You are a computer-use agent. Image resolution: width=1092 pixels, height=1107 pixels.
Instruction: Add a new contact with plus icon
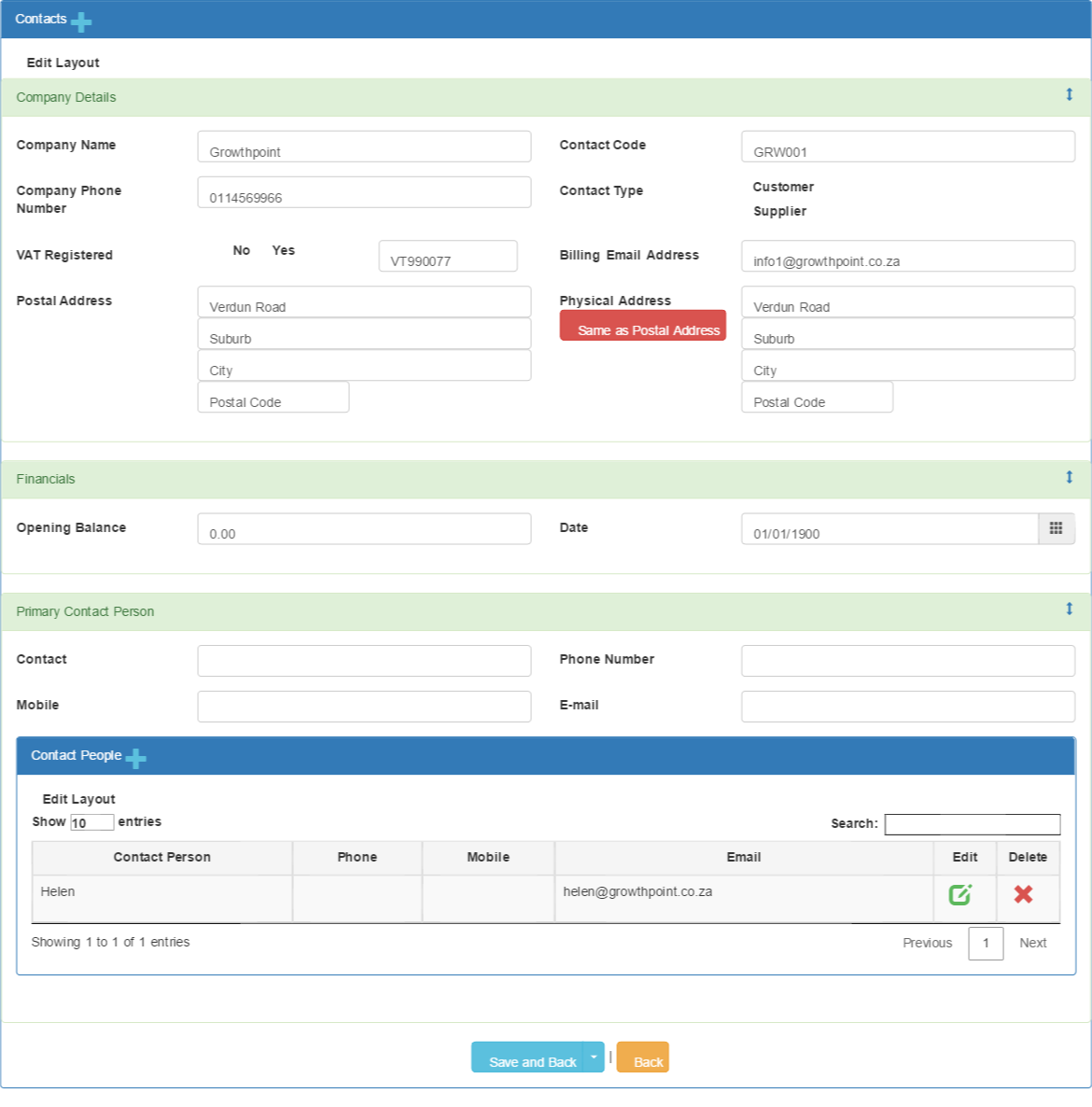click(81, 21)
